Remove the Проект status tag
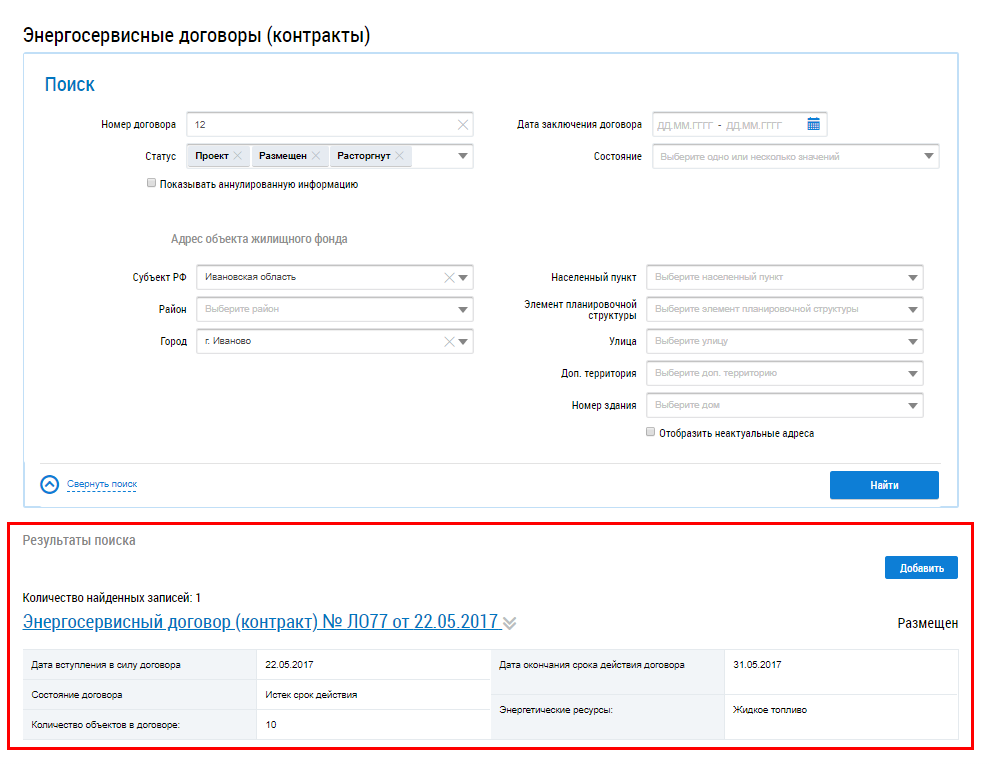Image resolution: width=990 pixels, height=764 pixels. (237, 156)
